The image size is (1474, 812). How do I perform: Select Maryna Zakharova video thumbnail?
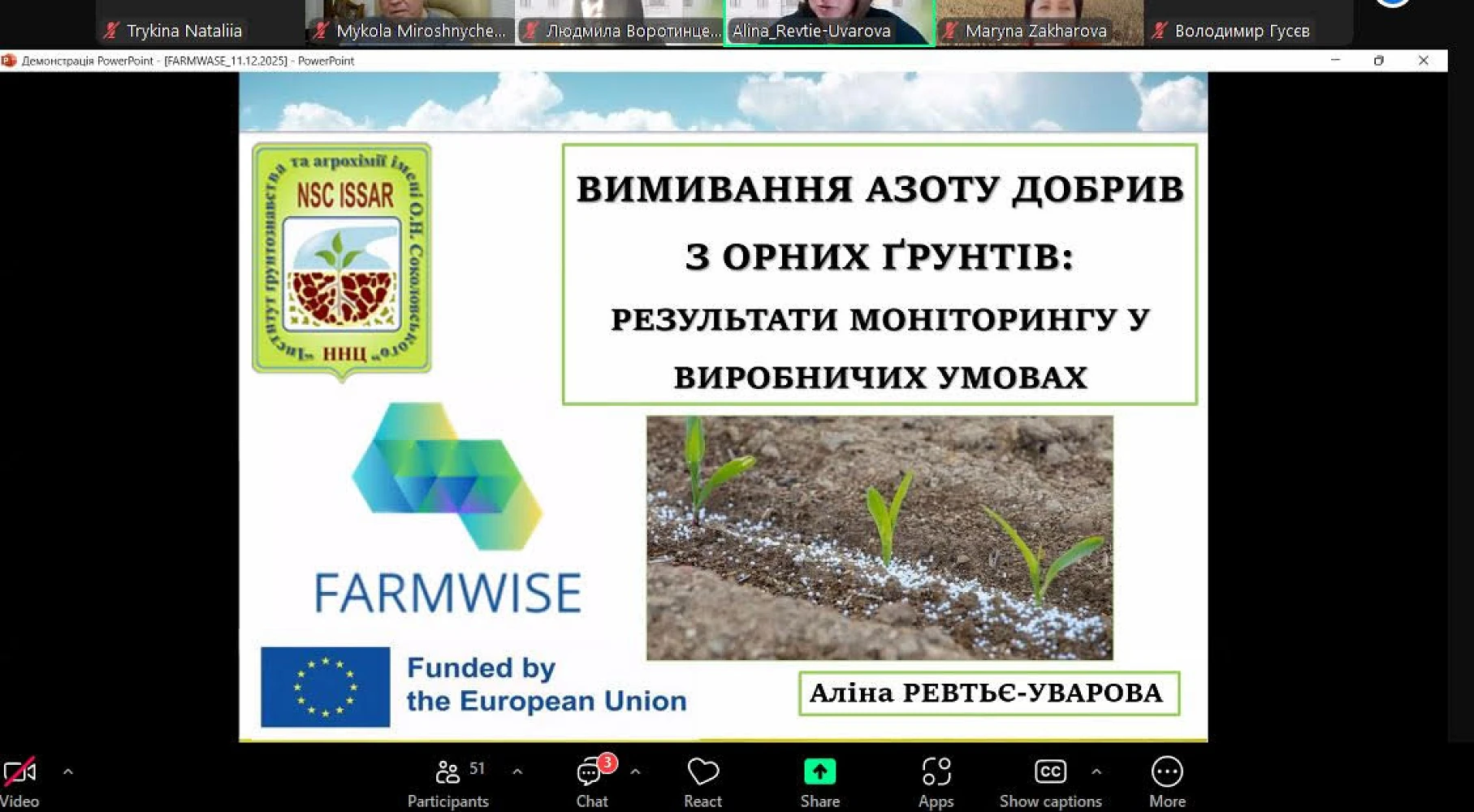[1040, 22]
